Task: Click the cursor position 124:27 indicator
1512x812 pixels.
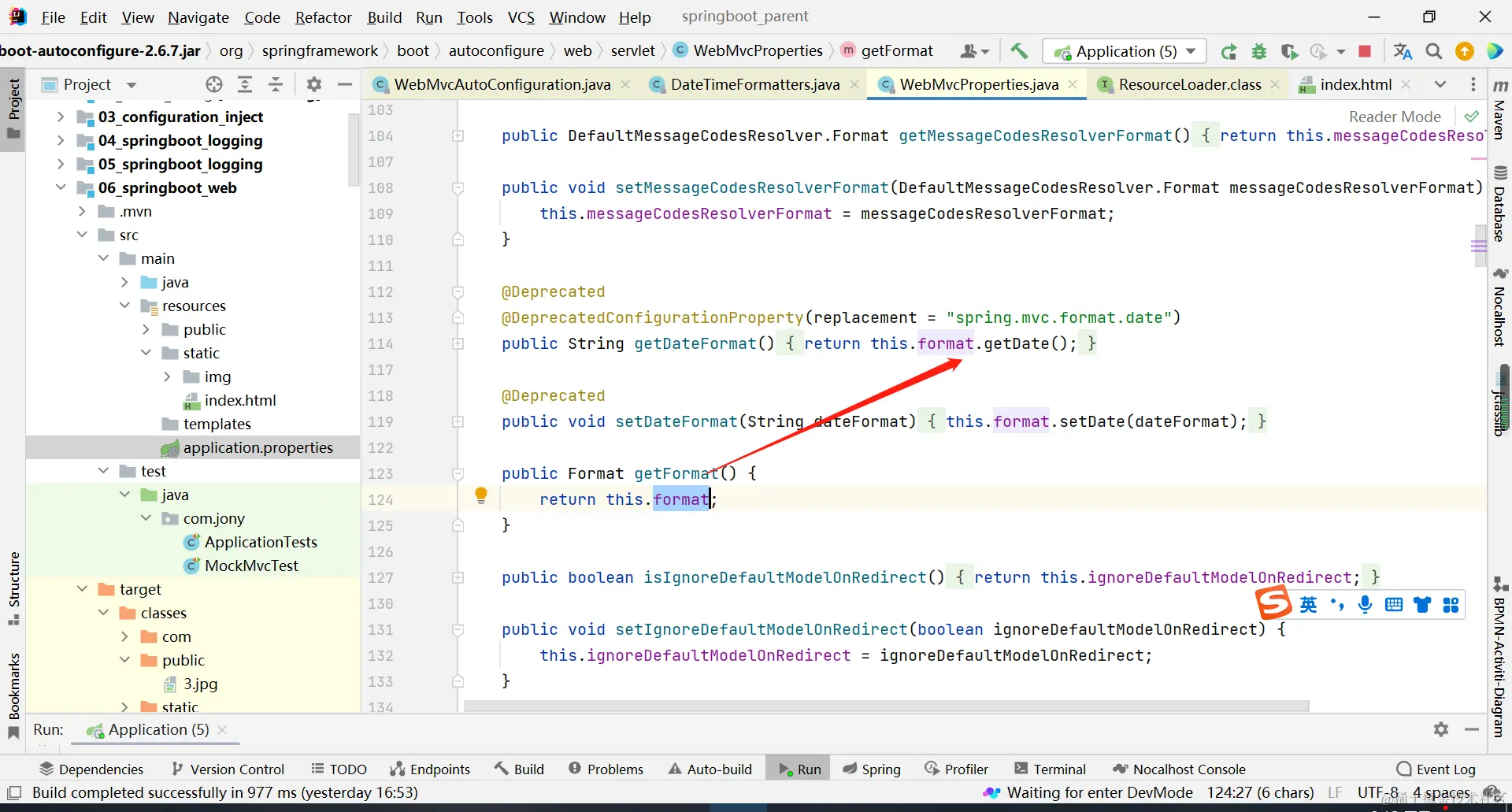Action: coord(1260,792)
